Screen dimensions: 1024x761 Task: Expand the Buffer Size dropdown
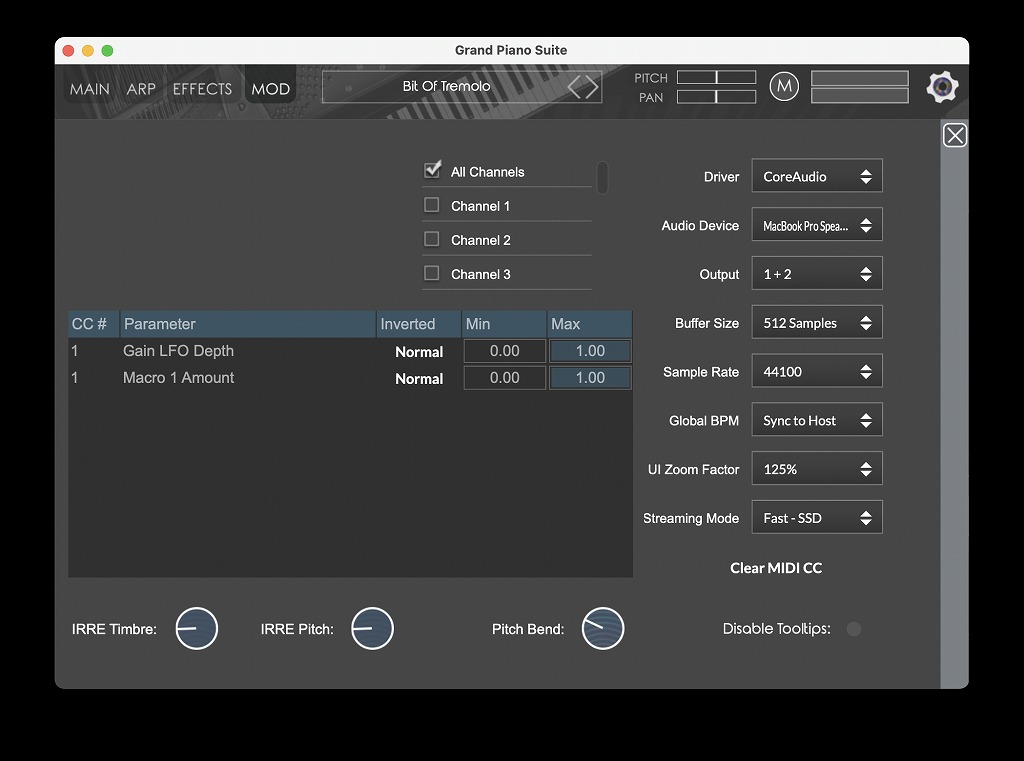pos(817,323)
